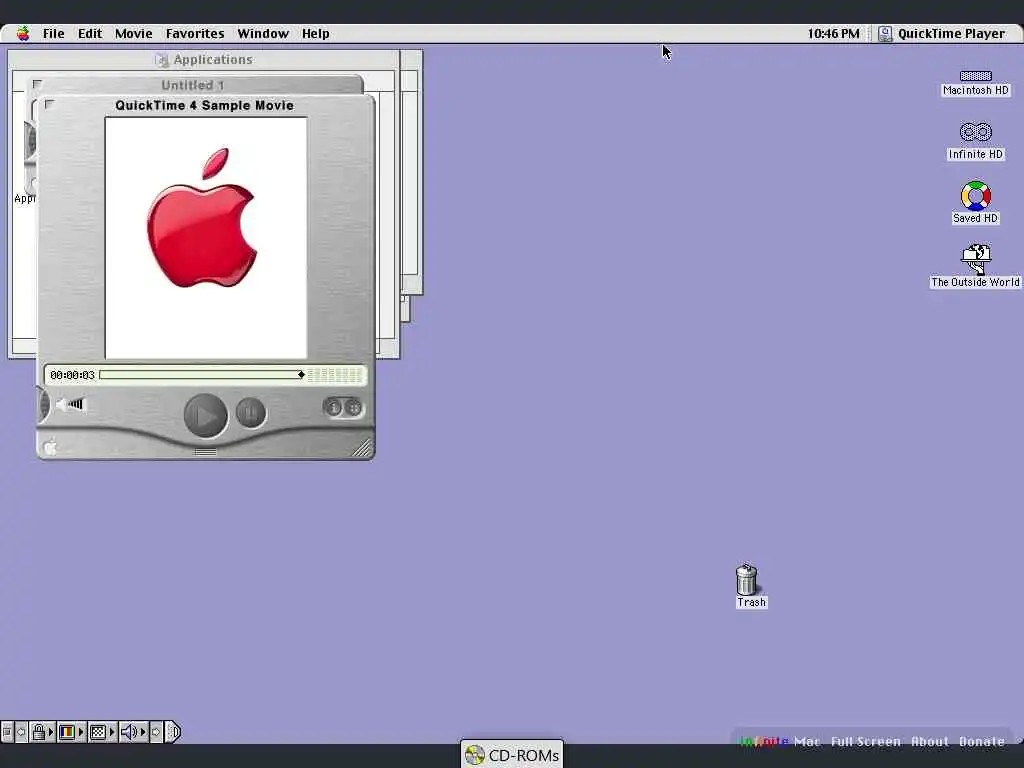
Task: Open the movie info button
Action: click(333, 408)
